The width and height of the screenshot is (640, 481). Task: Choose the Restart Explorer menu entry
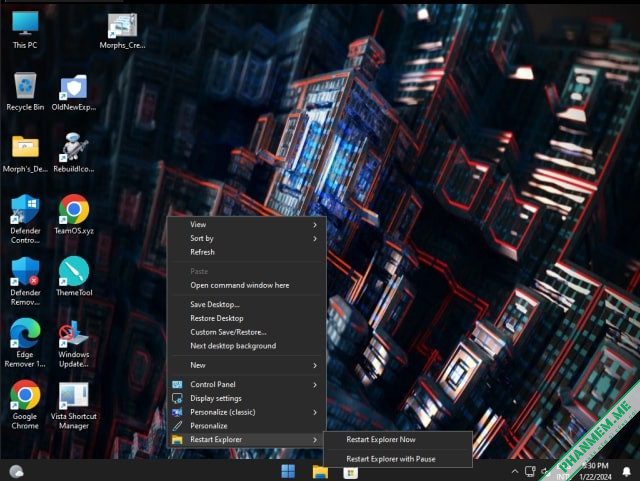pos(247,440)
